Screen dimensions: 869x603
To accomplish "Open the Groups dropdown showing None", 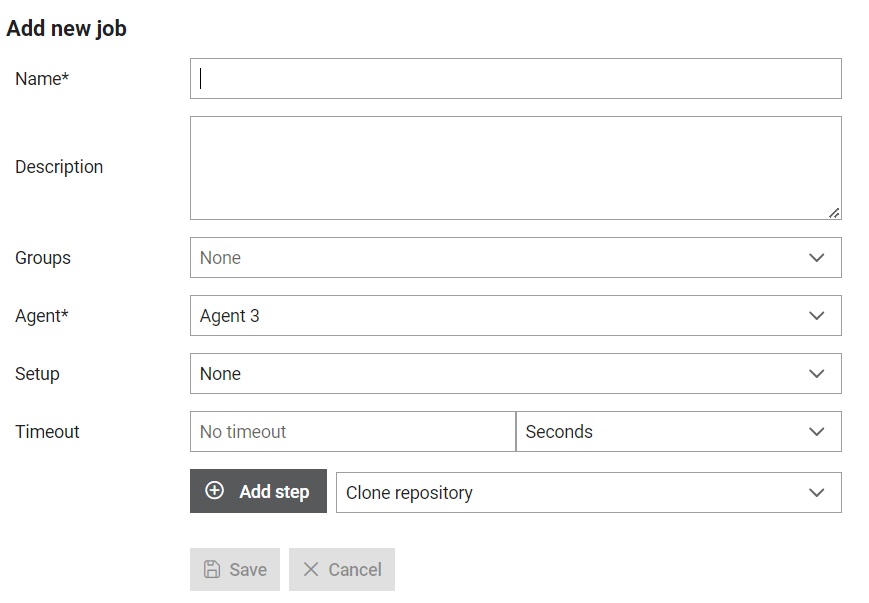I will (x=515, y=258).
